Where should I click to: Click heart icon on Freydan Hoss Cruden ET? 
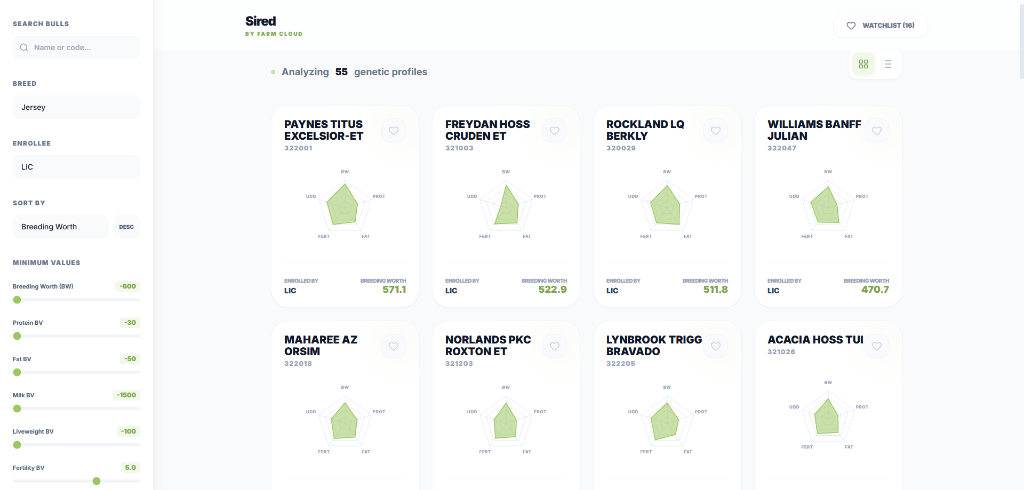click(555, 131)
